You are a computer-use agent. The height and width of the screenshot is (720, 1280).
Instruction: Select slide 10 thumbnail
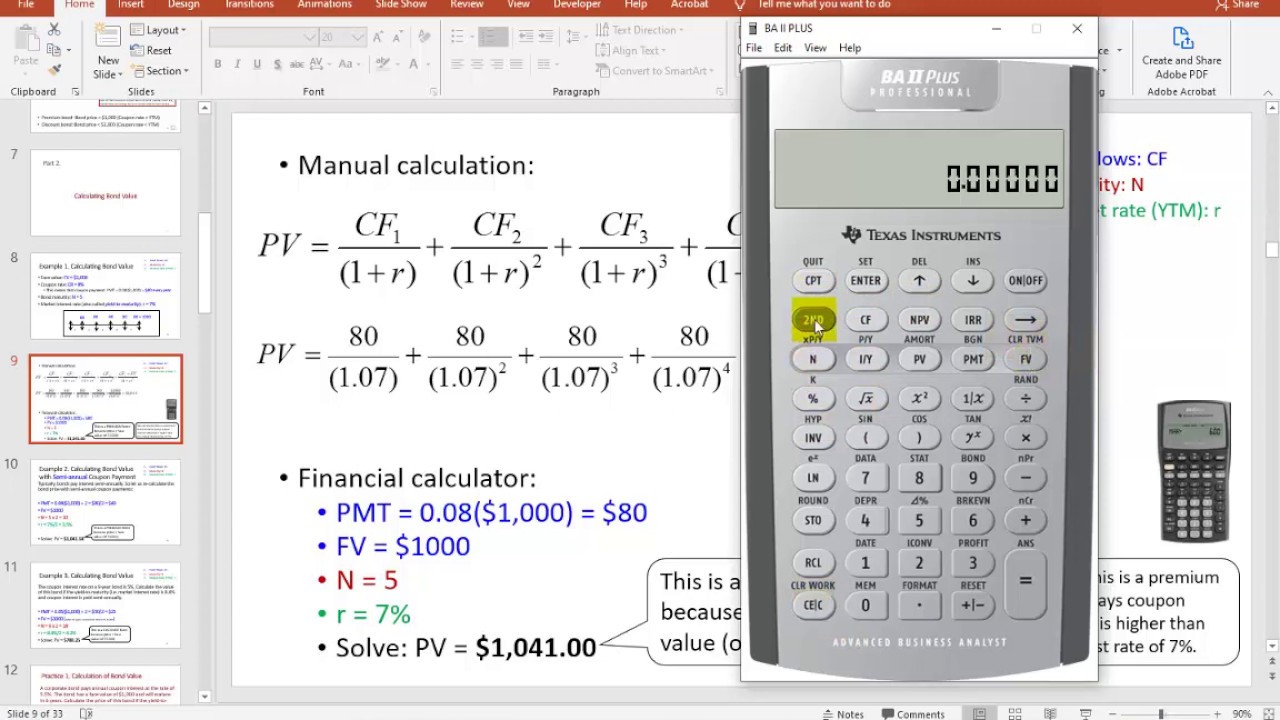[106, 502]
